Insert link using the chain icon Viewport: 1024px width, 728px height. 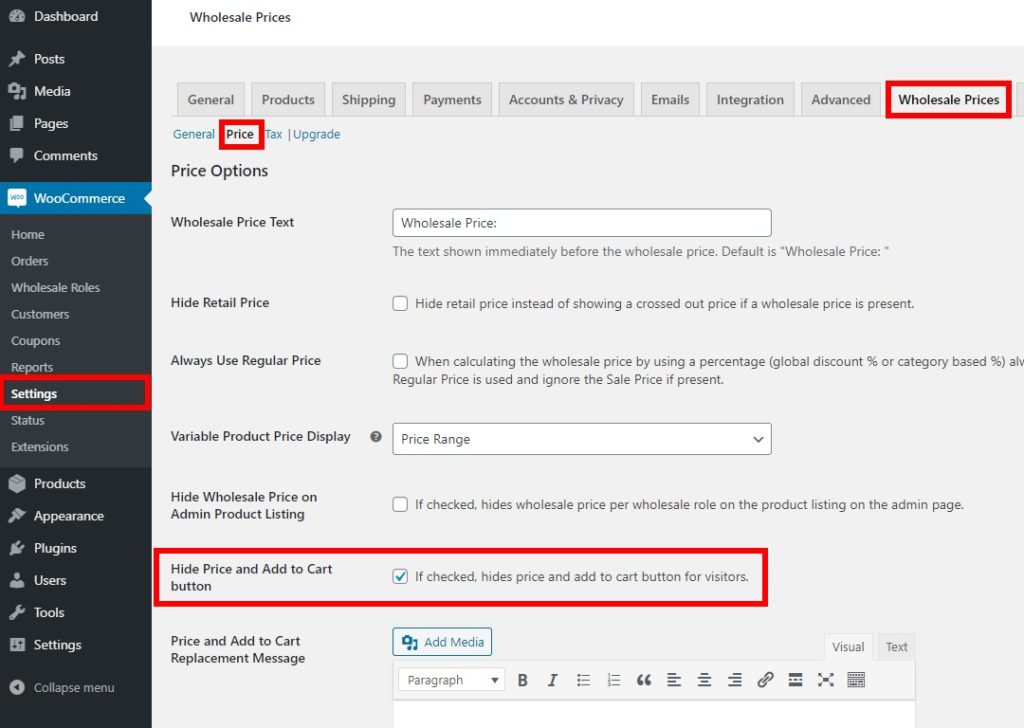click(x=765, y=680)
